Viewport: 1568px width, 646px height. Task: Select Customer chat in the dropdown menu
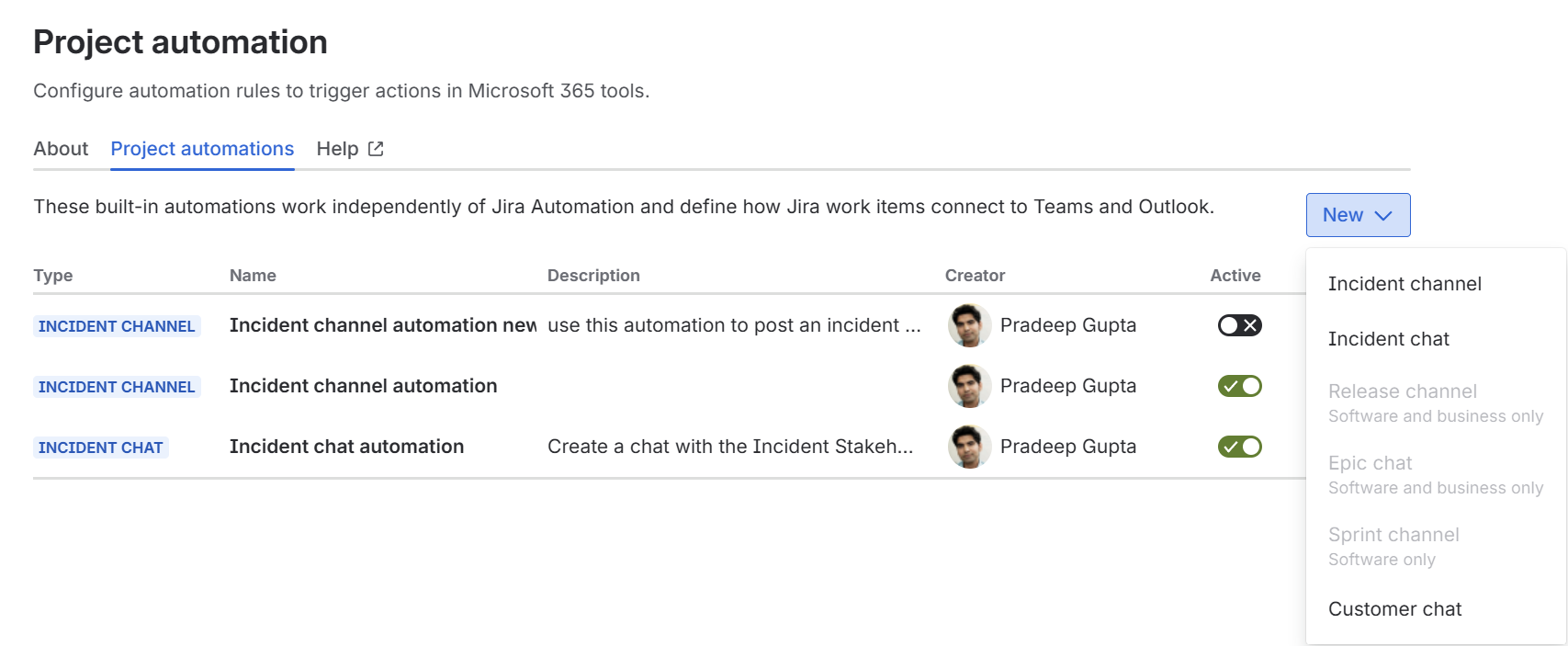1394,609
